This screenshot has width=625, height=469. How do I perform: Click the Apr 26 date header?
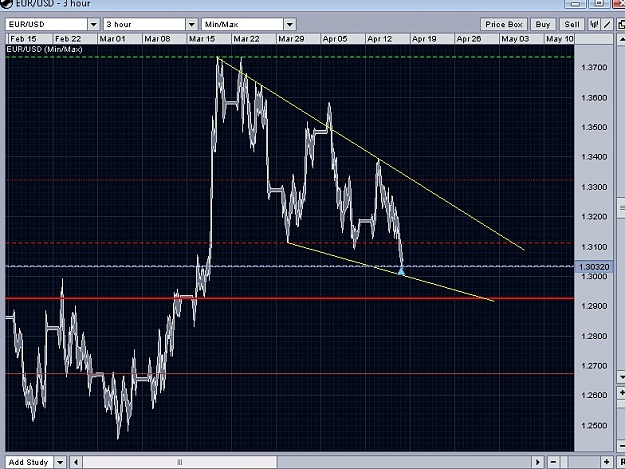pos(469,39)
